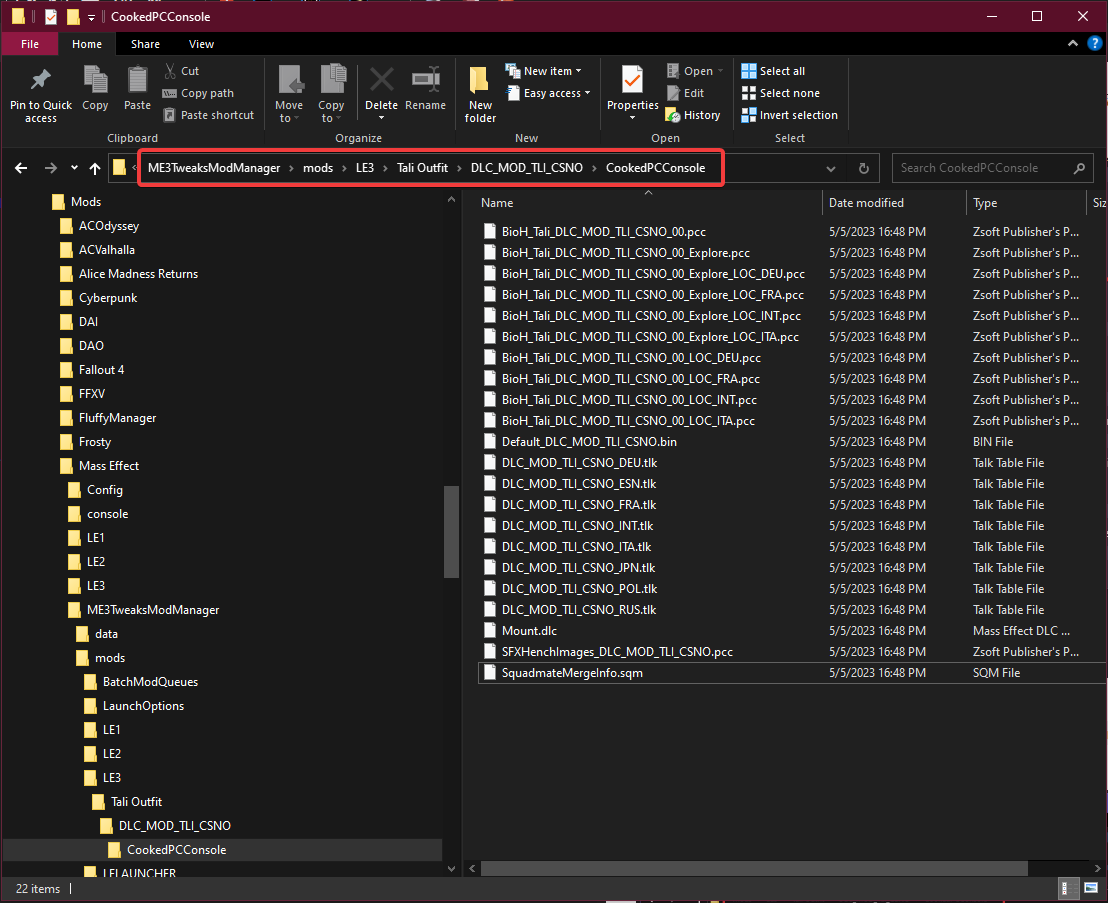The width and height of the screenshot is (1108, 903).
Task: Click ME3TweaksModManager in address bar
Action: coord(214,168)
